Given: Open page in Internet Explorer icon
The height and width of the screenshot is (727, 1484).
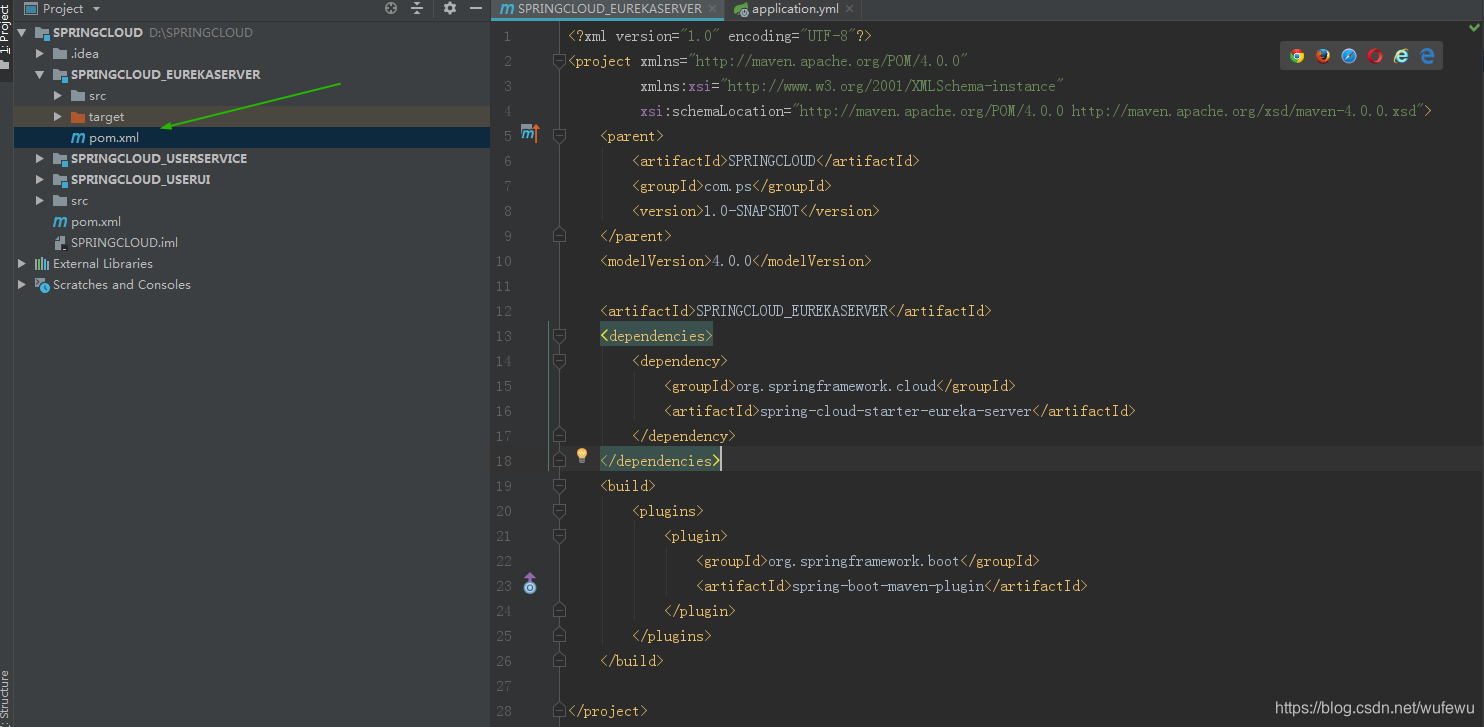Looking at the screenshot, I should 1401,56.
